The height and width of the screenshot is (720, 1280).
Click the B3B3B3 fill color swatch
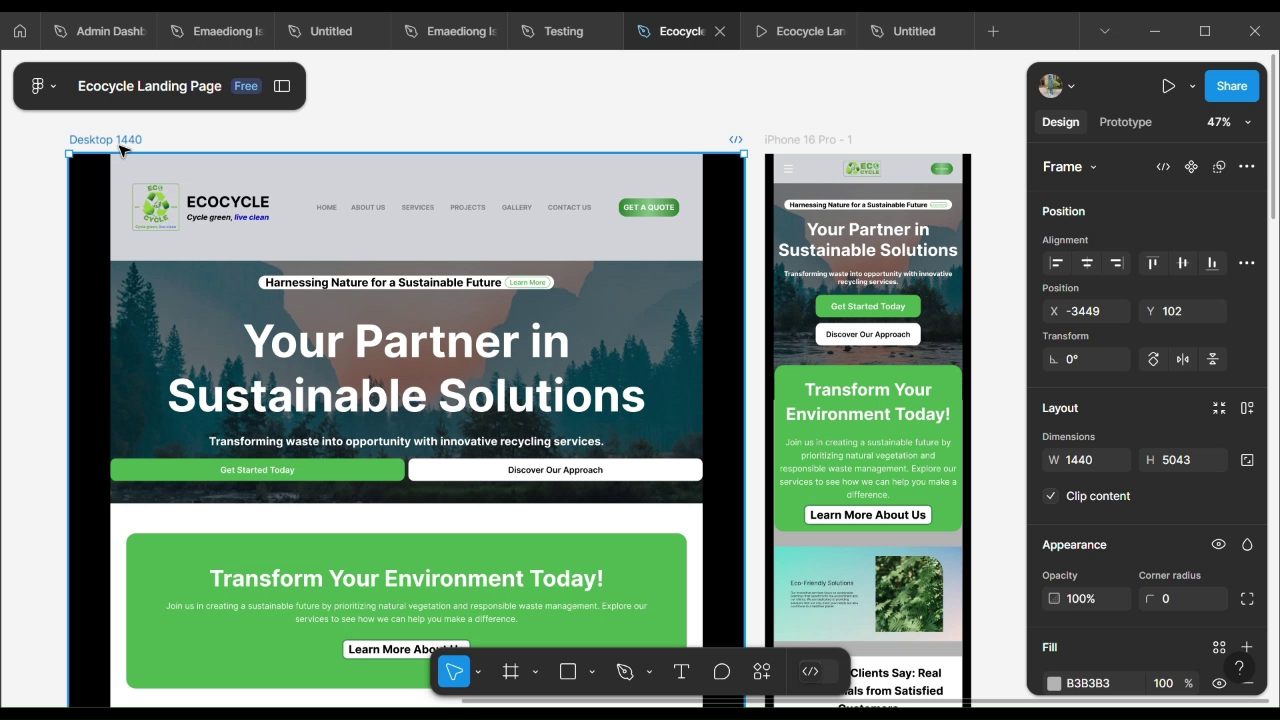click(1054, 683)
